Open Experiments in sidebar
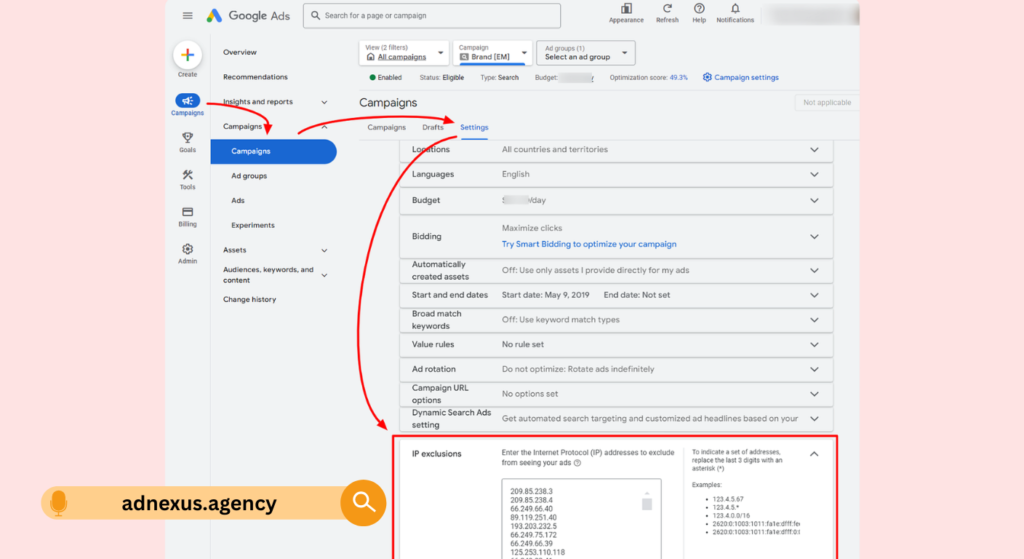Image resolution: width=1024 pixels, height=559 pixels. click(253, 225)
